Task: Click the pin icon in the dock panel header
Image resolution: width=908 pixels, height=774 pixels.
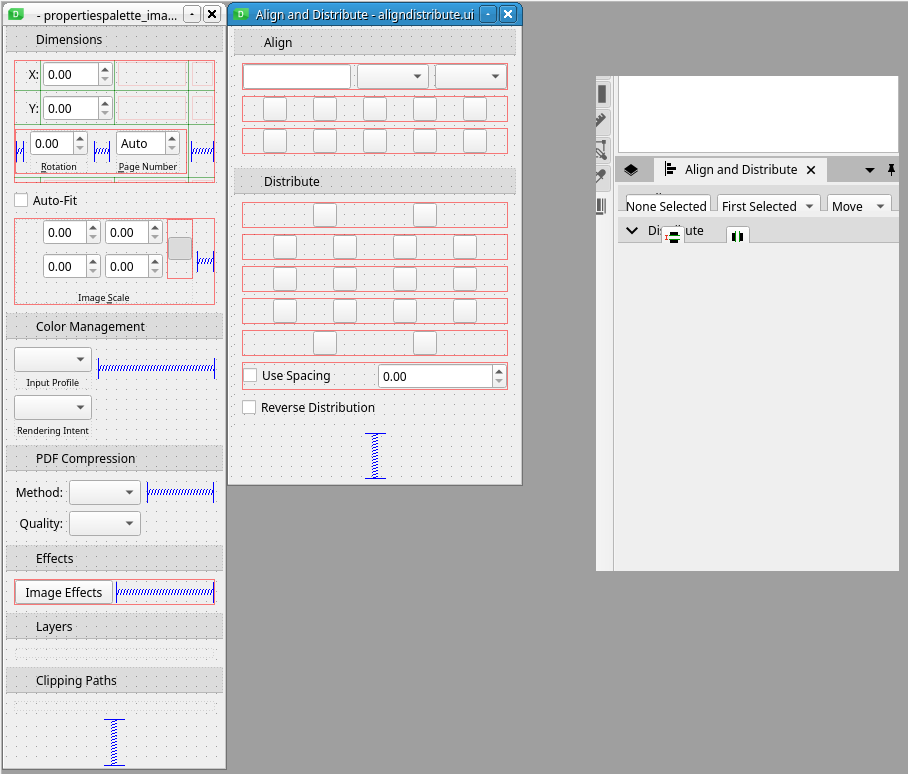Action: 891,170
